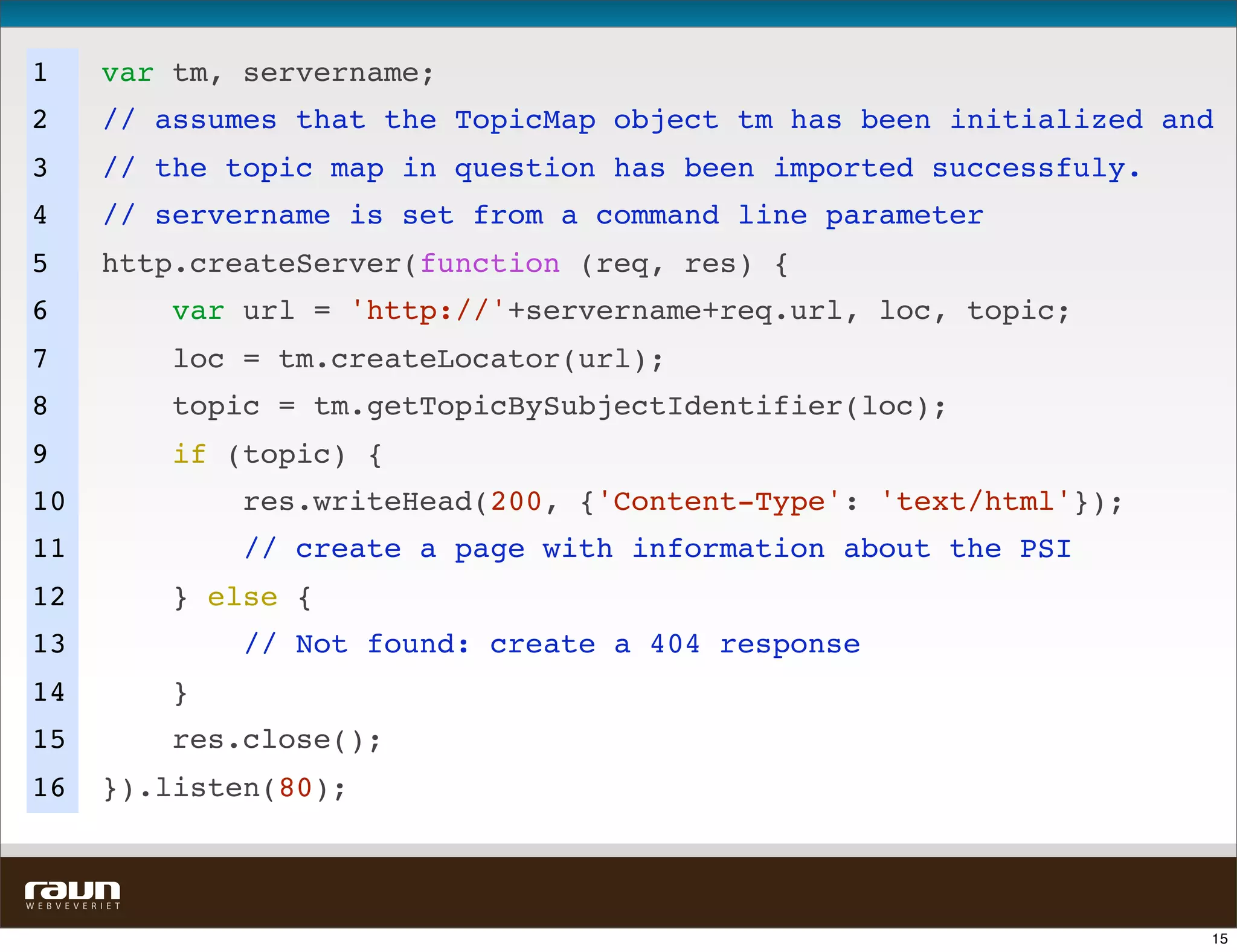The height and width of the screenshot is (952, 1237).
Task: Click the red string 'http://'
Action: tap(428, 311)
